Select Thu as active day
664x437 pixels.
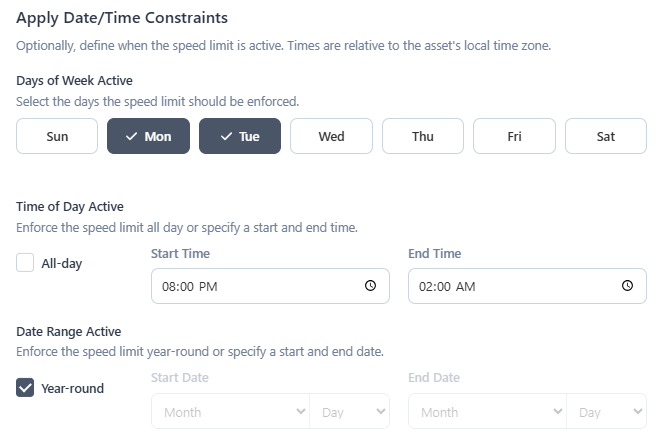(423, 136)
